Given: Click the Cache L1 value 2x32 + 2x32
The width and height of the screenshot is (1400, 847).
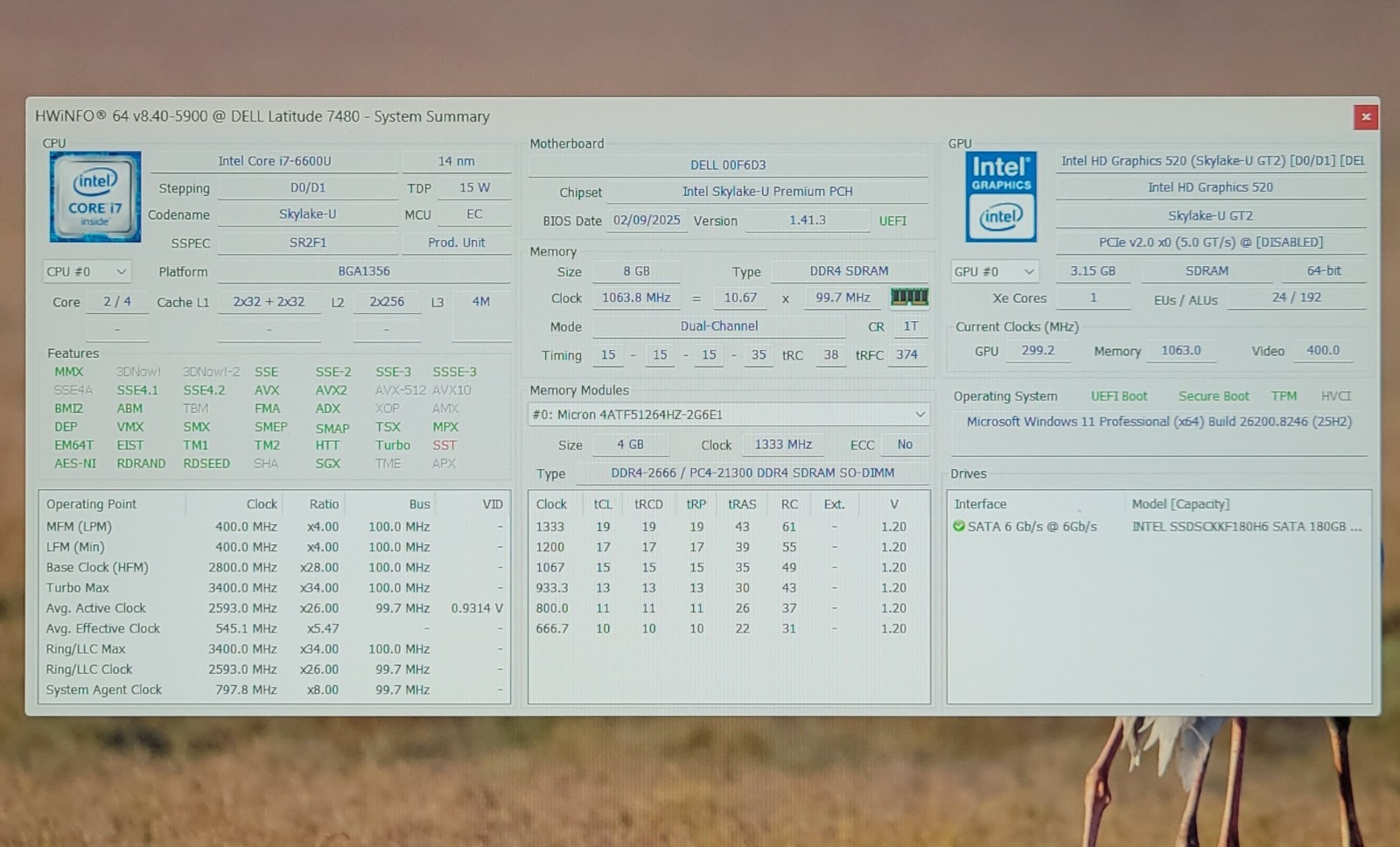Looking at the screenshot, I should coord(269,302).
